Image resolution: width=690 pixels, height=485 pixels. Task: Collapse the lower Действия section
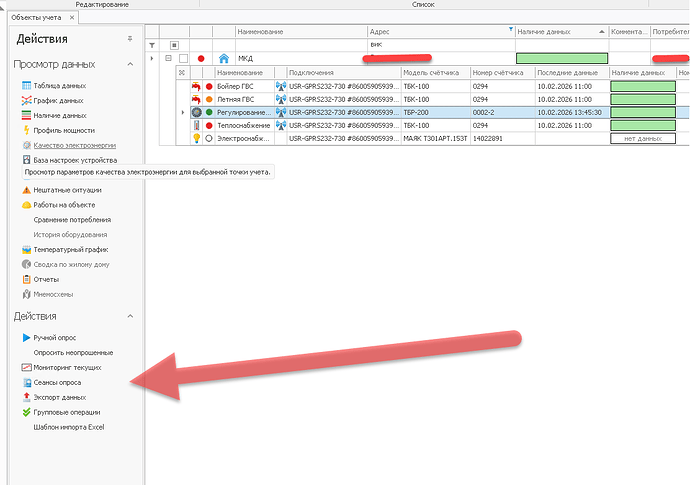(x=131, y=317)
